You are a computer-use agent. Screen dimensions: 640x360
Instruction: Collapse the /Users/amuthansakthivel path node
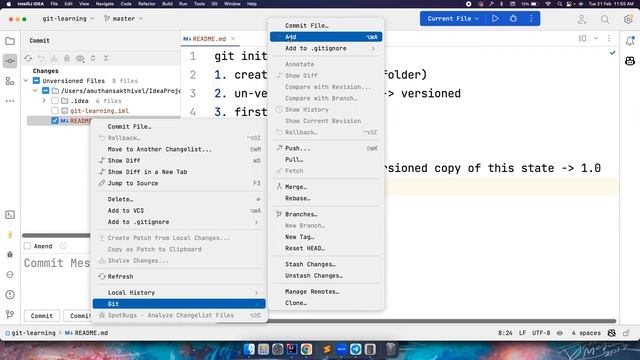(x=36, y=91)
